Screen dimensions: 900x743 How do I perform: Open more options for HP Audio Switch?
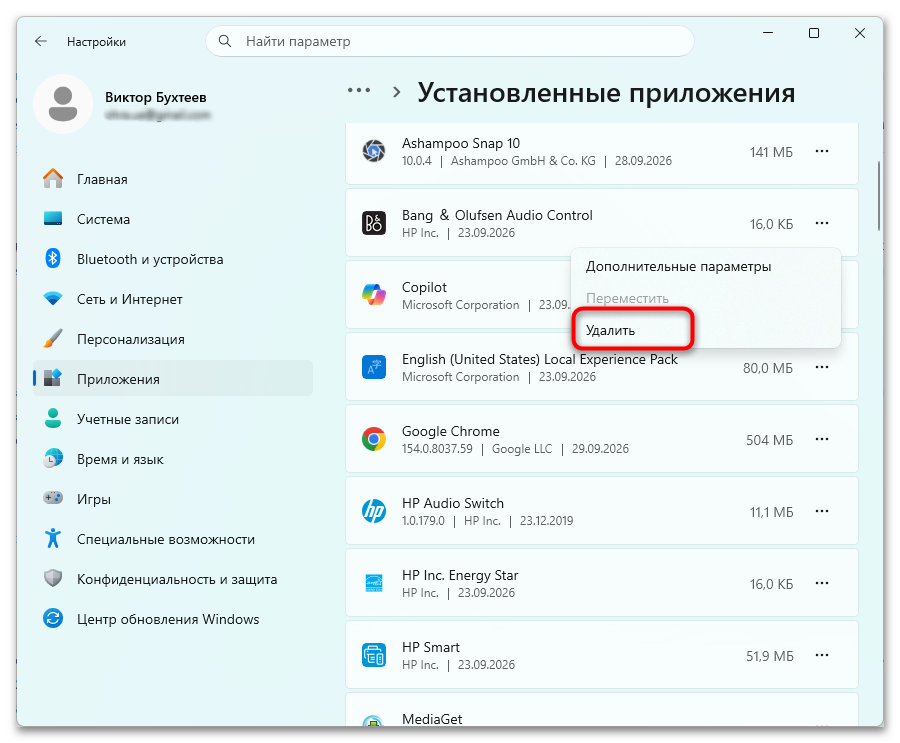(x=821, y=510)
